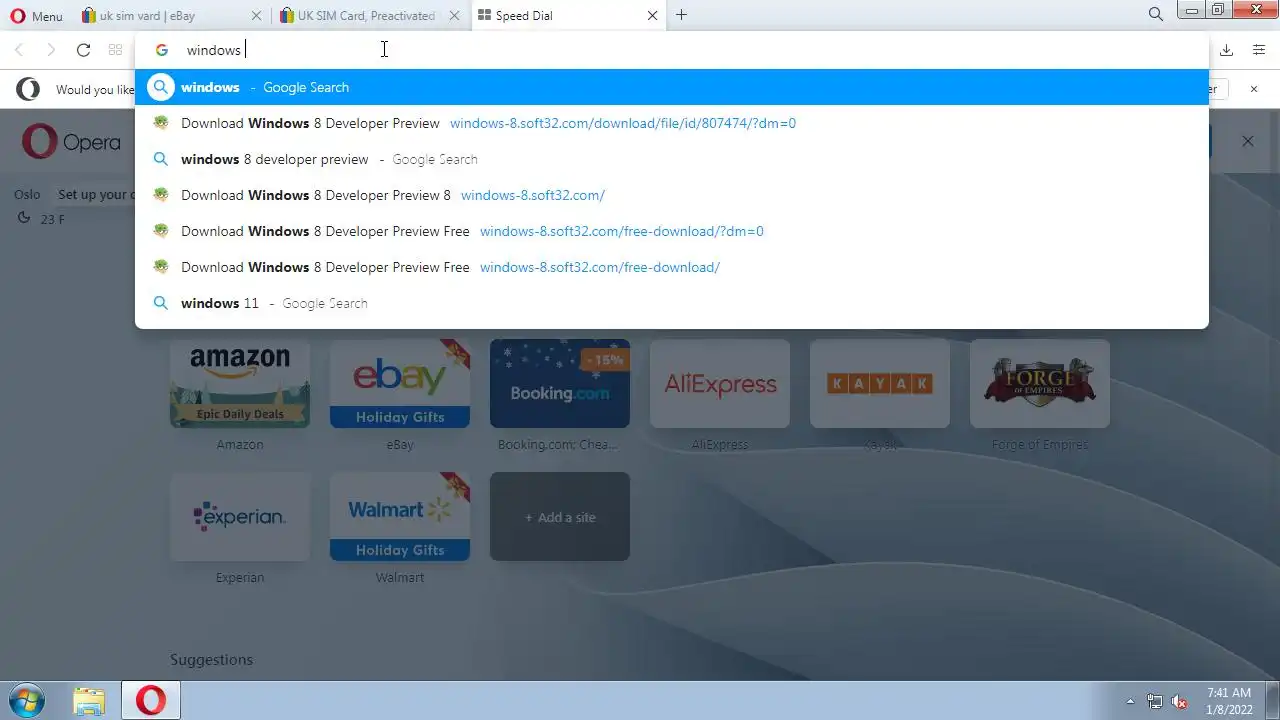Click the Opera logo on Speed Dial page

click(x=71, y=142)
